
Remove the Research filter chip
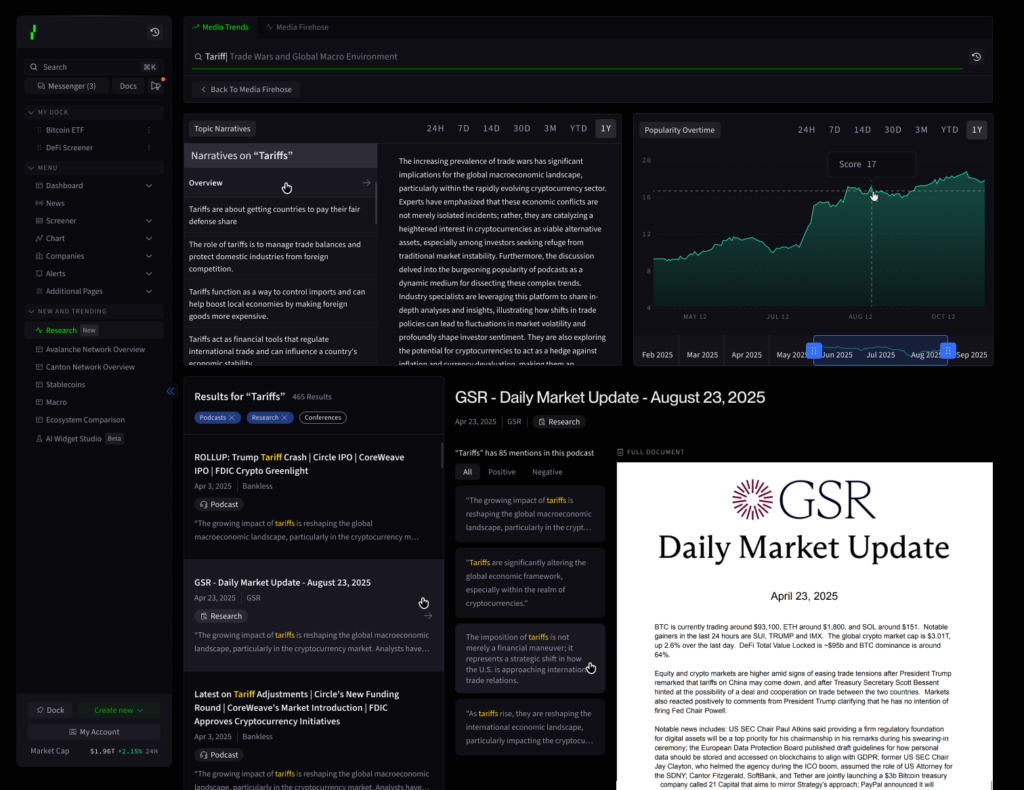point(284,417)
